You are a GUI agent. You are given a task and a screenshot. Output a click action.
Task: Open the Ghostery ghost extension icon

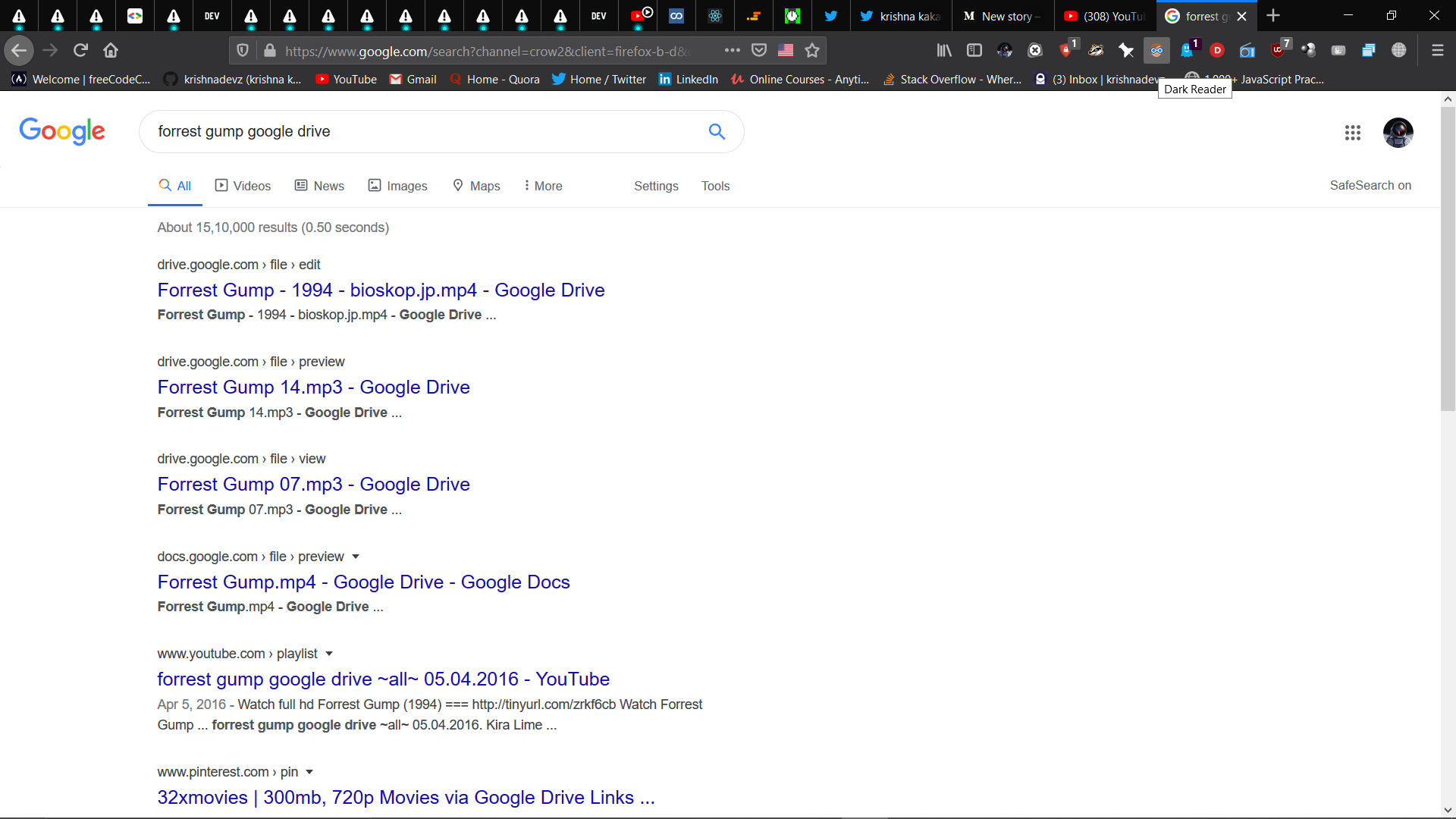click(x=1188, y=51)
